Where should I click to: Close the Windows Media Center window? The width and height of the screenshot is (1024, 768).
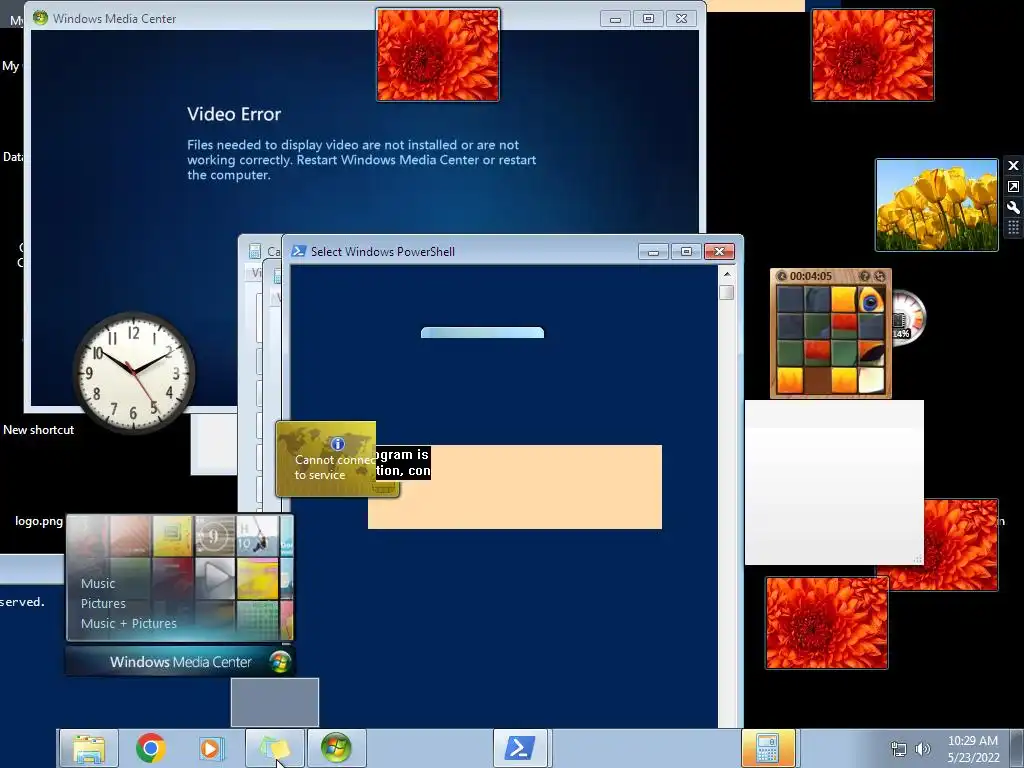[x=681, y=19]
